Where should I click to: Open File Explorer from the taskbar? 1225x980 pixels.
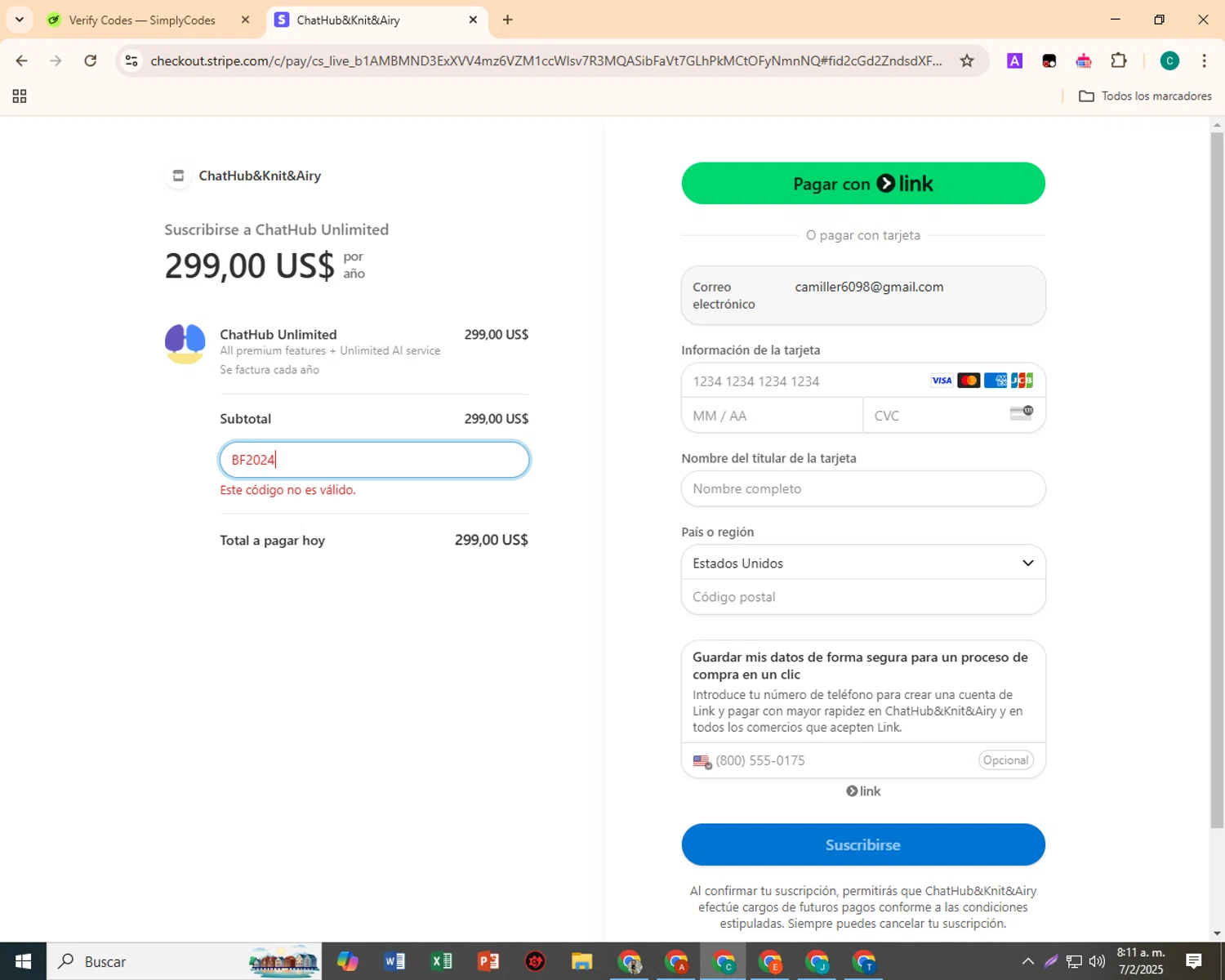click(581, 961)
